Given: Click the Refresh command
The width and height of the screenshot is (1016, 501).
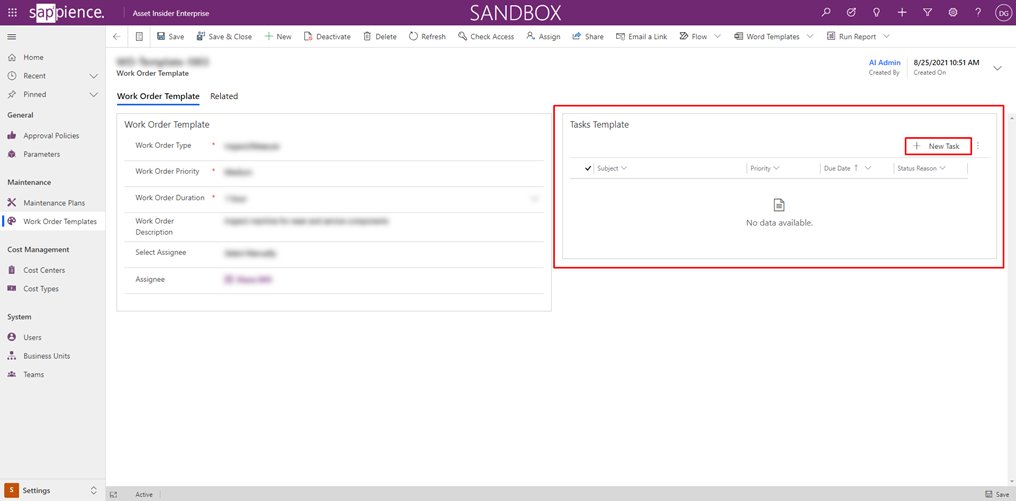Looking at the screenshot, I should (x=426, y=37).
